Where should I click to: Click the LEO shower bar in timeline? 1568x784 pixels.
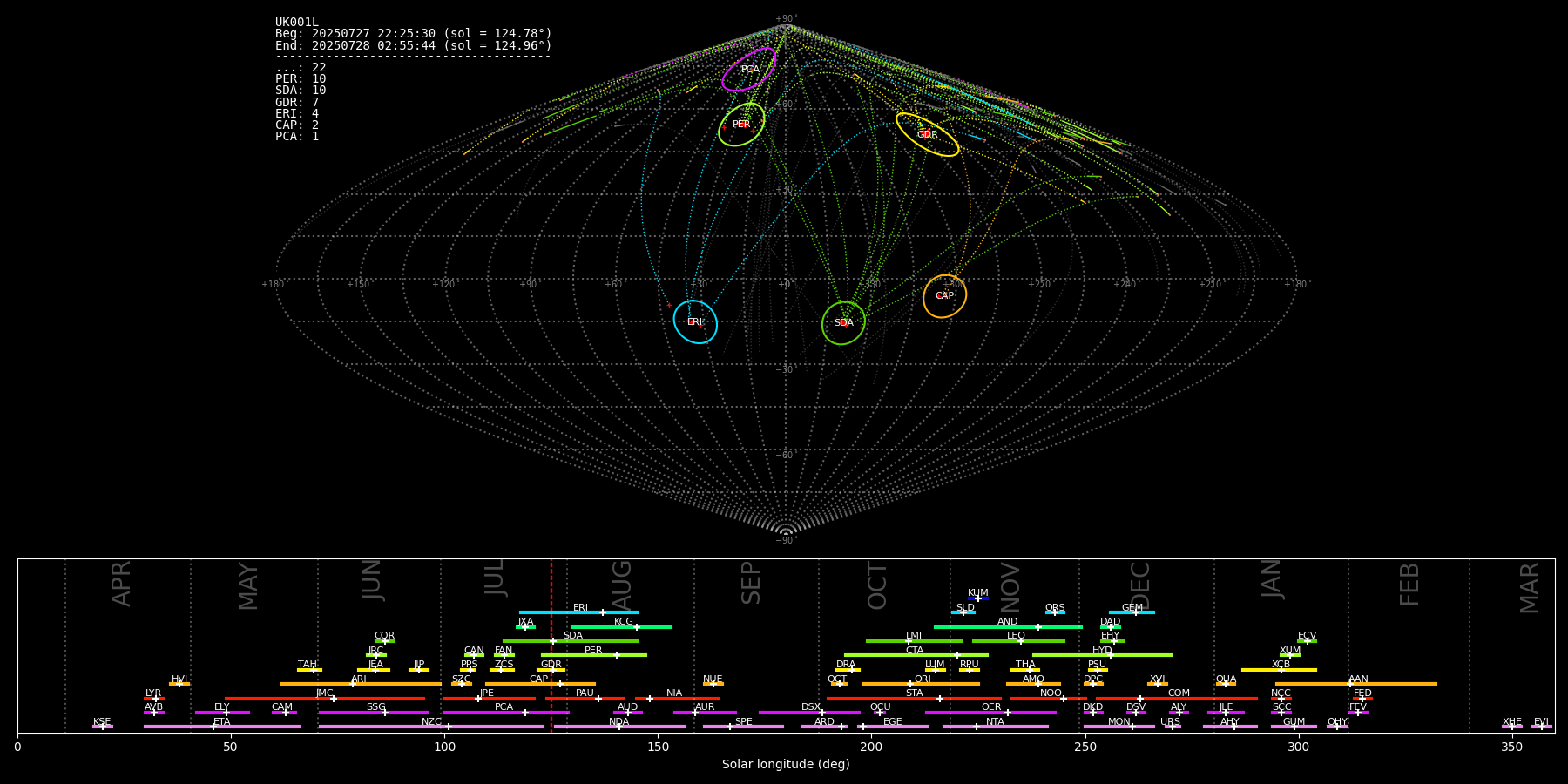click(1018, 641)
